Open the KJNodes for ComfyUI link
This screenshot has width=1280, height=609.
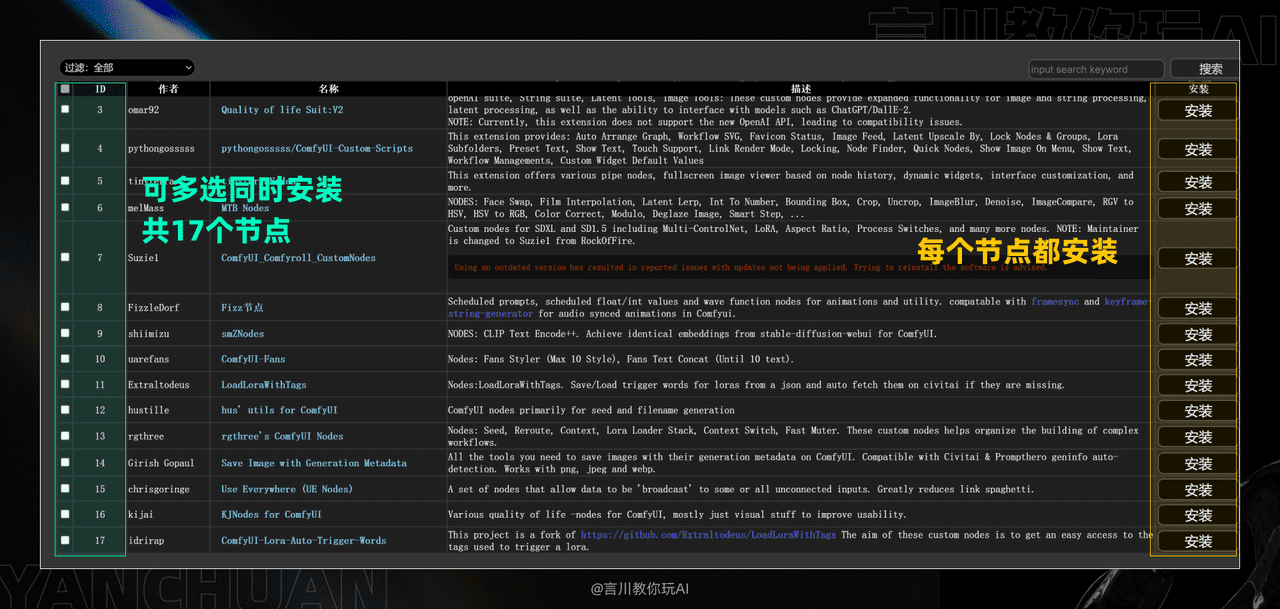271,515
